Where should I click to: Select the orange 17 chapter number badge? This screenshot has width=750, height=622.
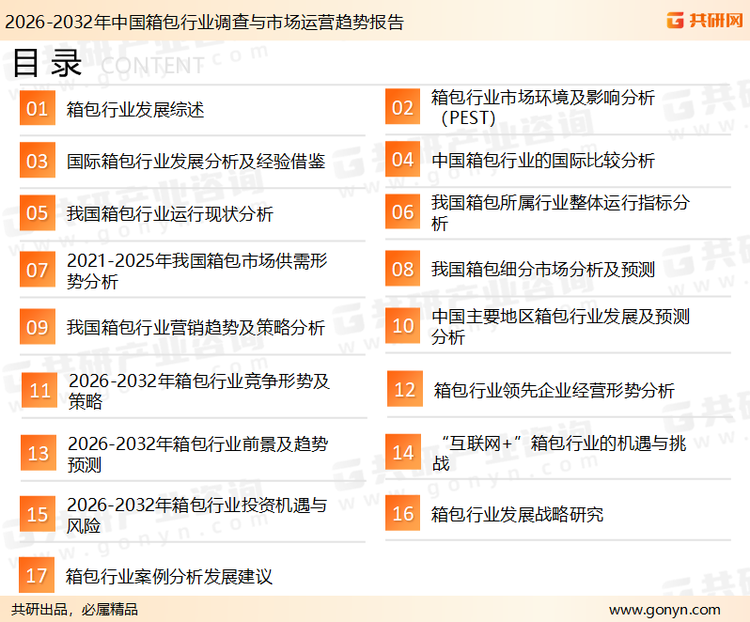[36, 575]
